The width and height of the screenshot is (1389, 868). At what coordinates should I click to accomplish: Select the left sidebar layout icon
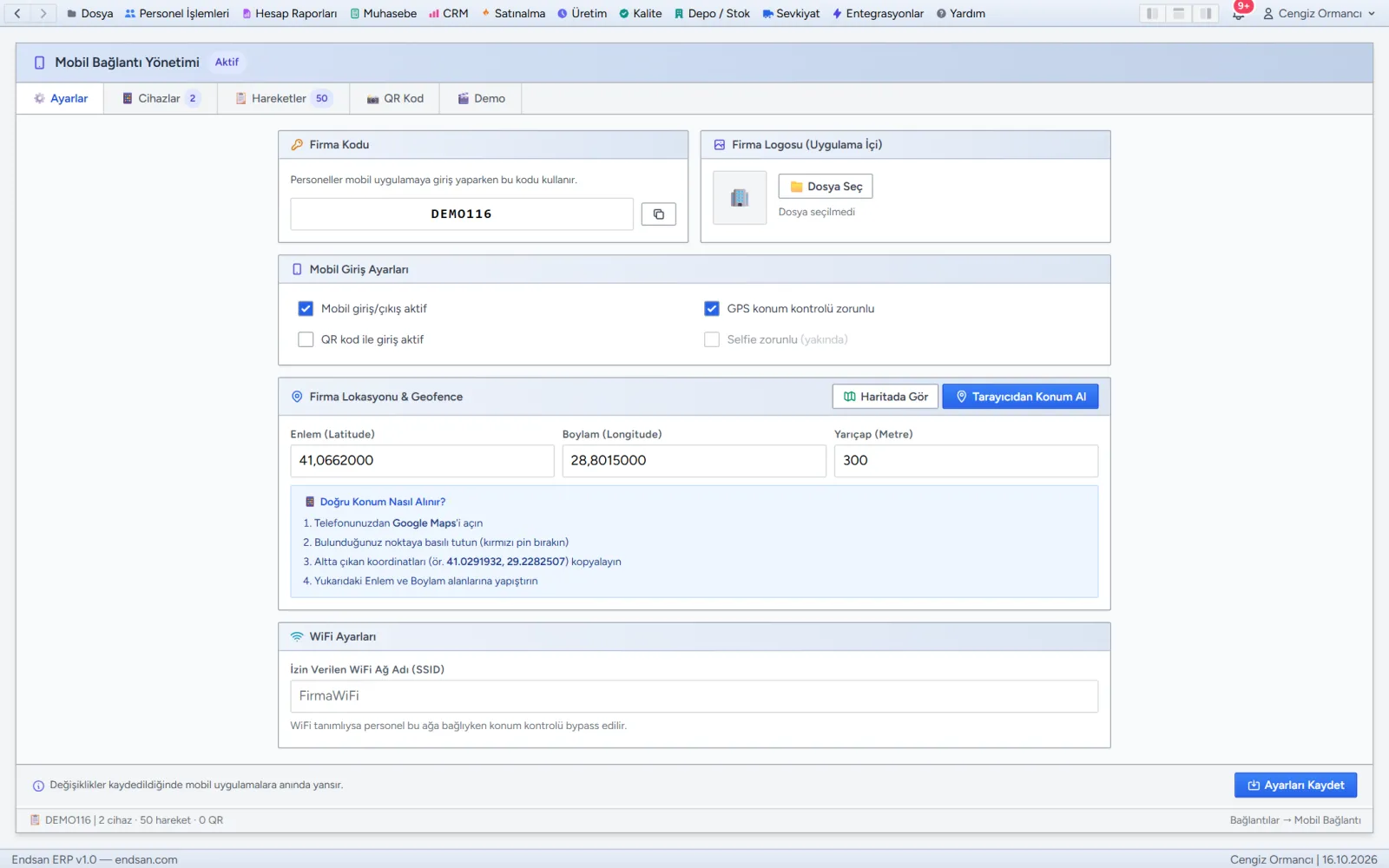pyautogui.click(x=1152, y=13)
